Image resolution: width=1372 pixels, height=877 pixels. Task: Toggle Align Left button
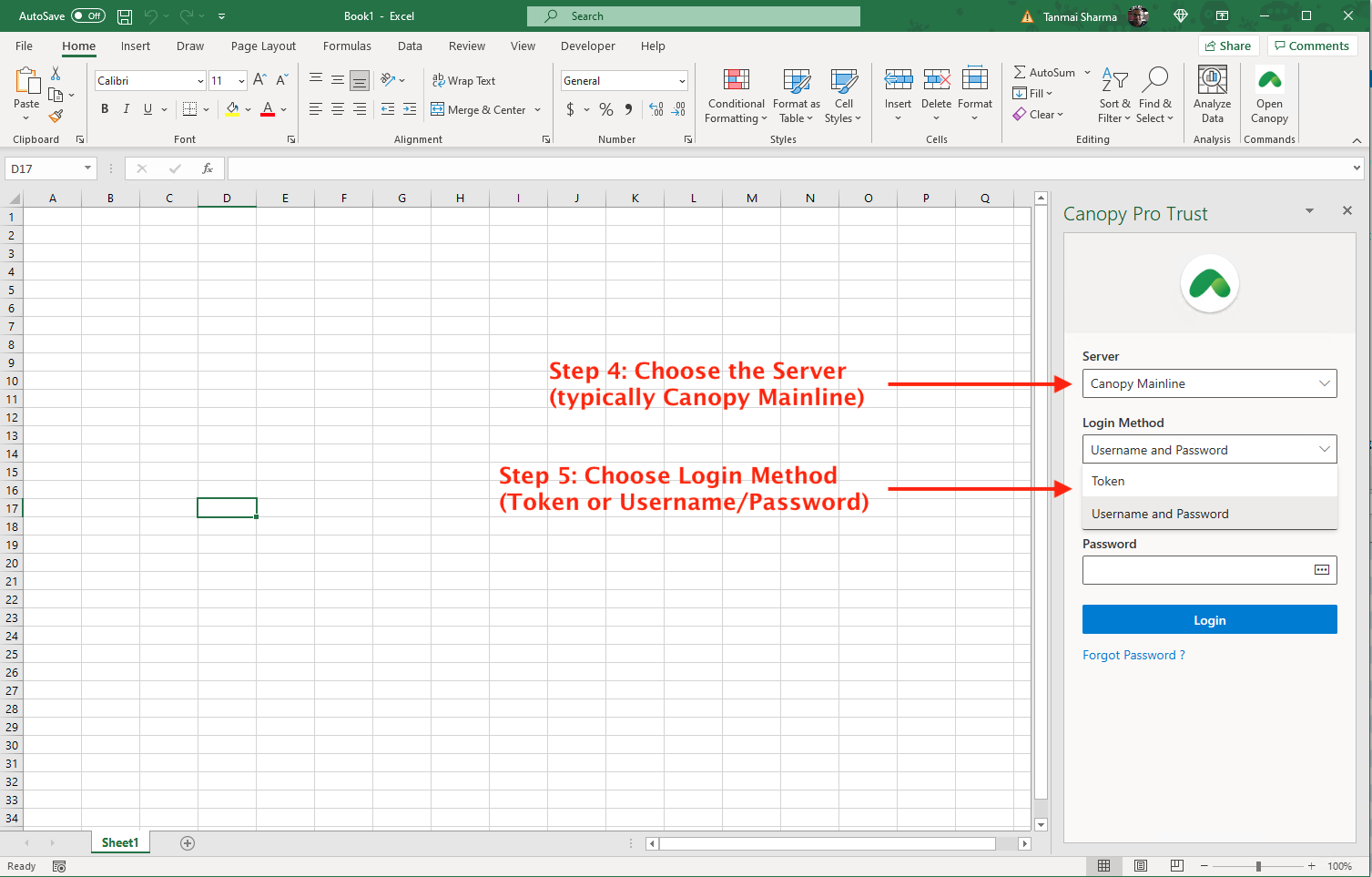coord(316,109)
